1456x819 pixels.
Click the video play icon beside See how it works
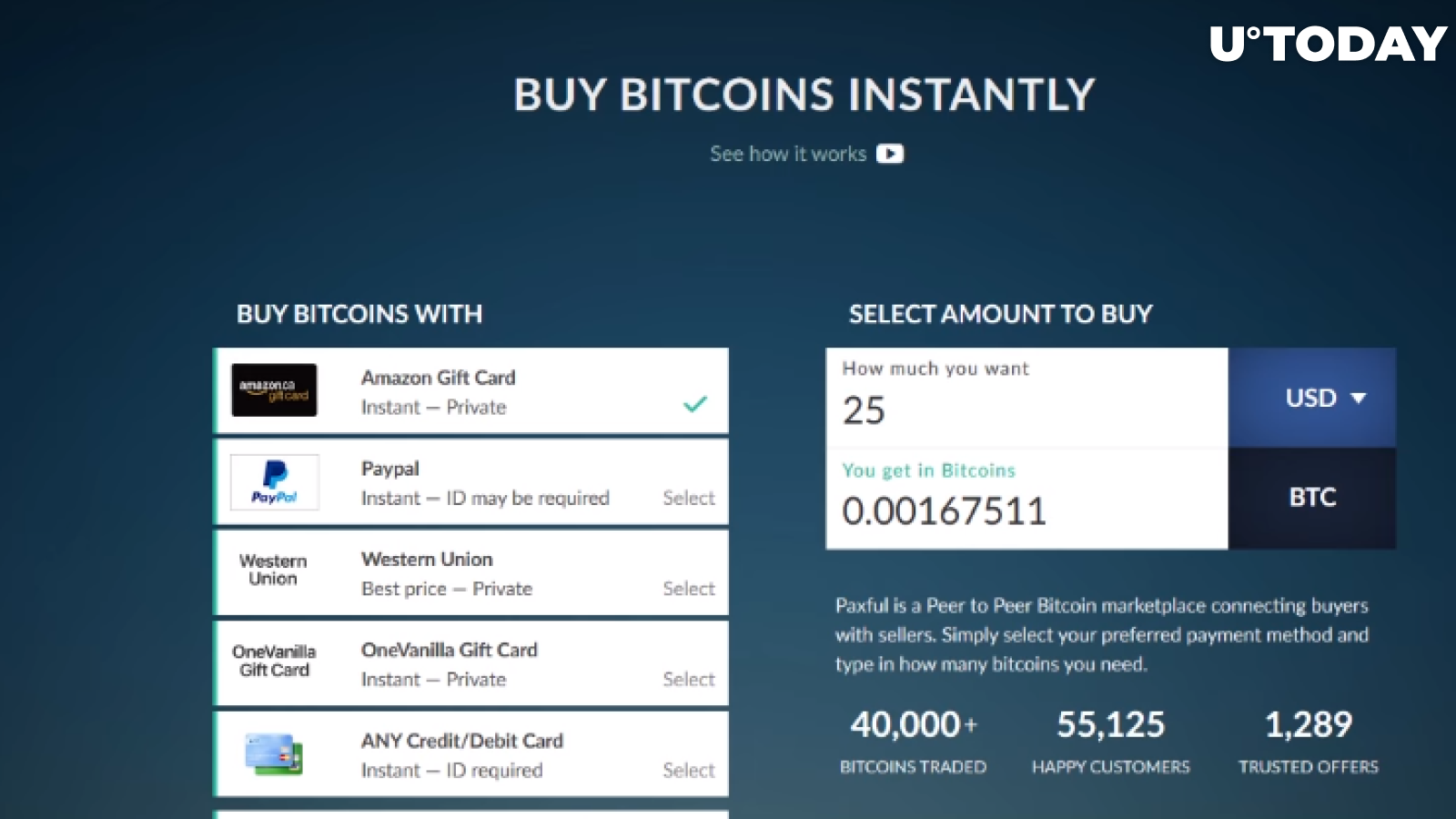pyautogui.click(x=890, y=154)
